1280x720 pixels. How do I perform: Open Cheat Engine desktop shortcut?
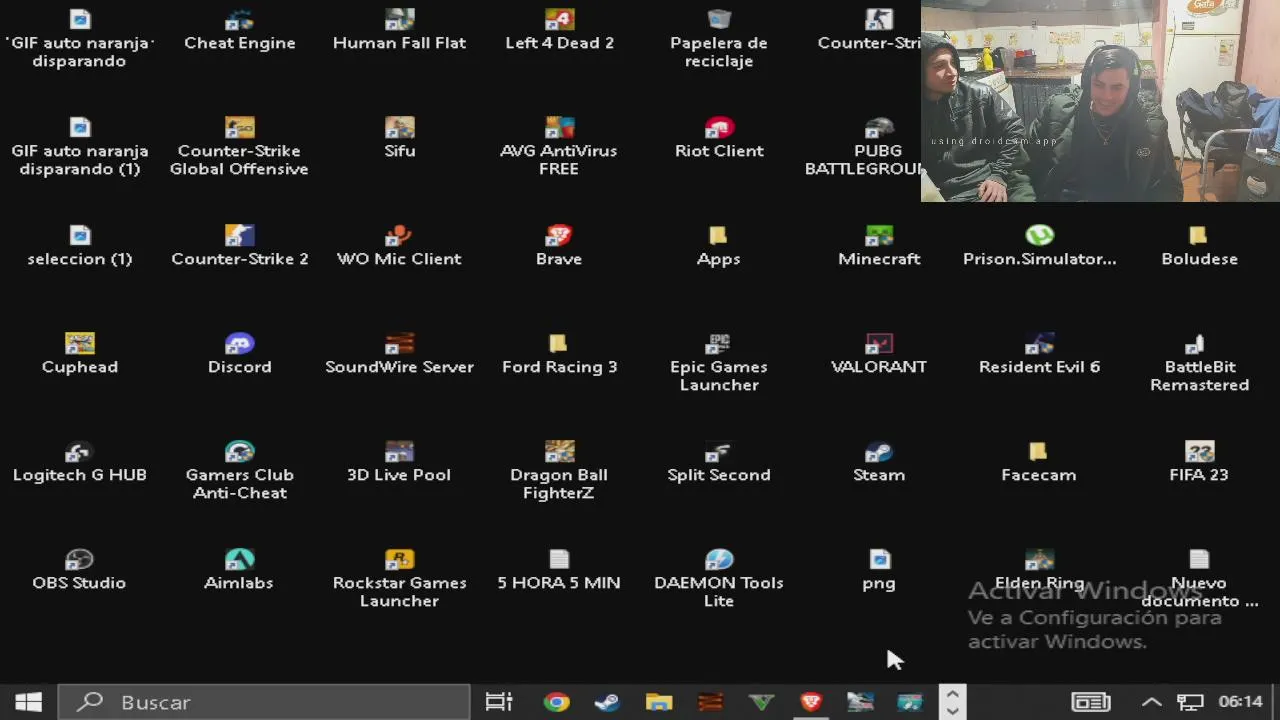click(239, 30)
